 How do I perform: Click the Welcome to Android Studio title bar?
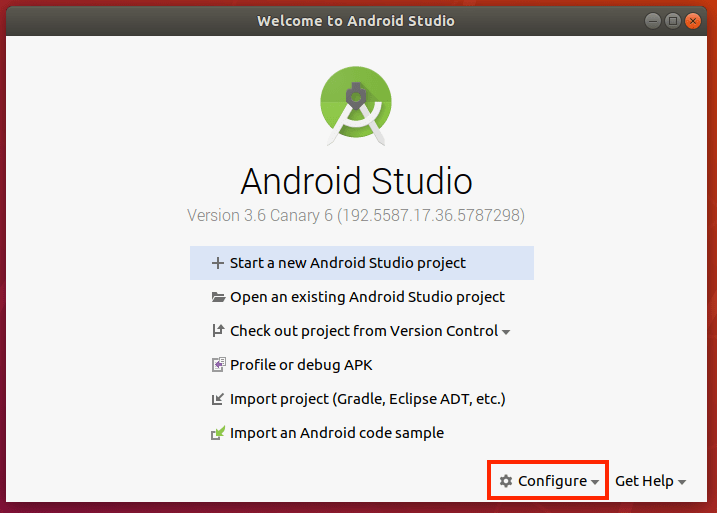[356, 21]
